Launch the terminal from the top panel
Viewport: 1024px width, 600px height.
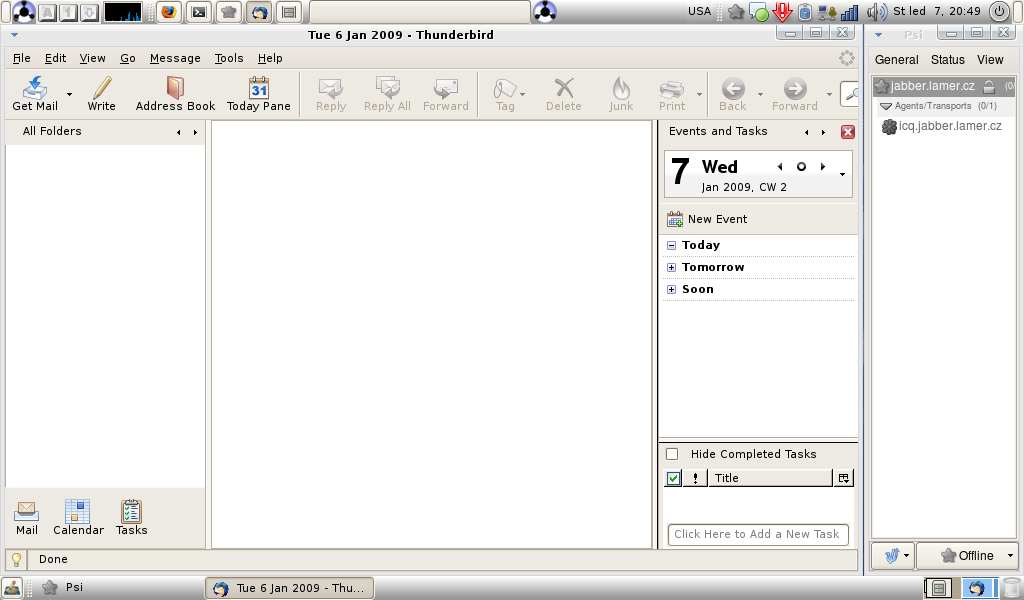click(x=199, y=12)
